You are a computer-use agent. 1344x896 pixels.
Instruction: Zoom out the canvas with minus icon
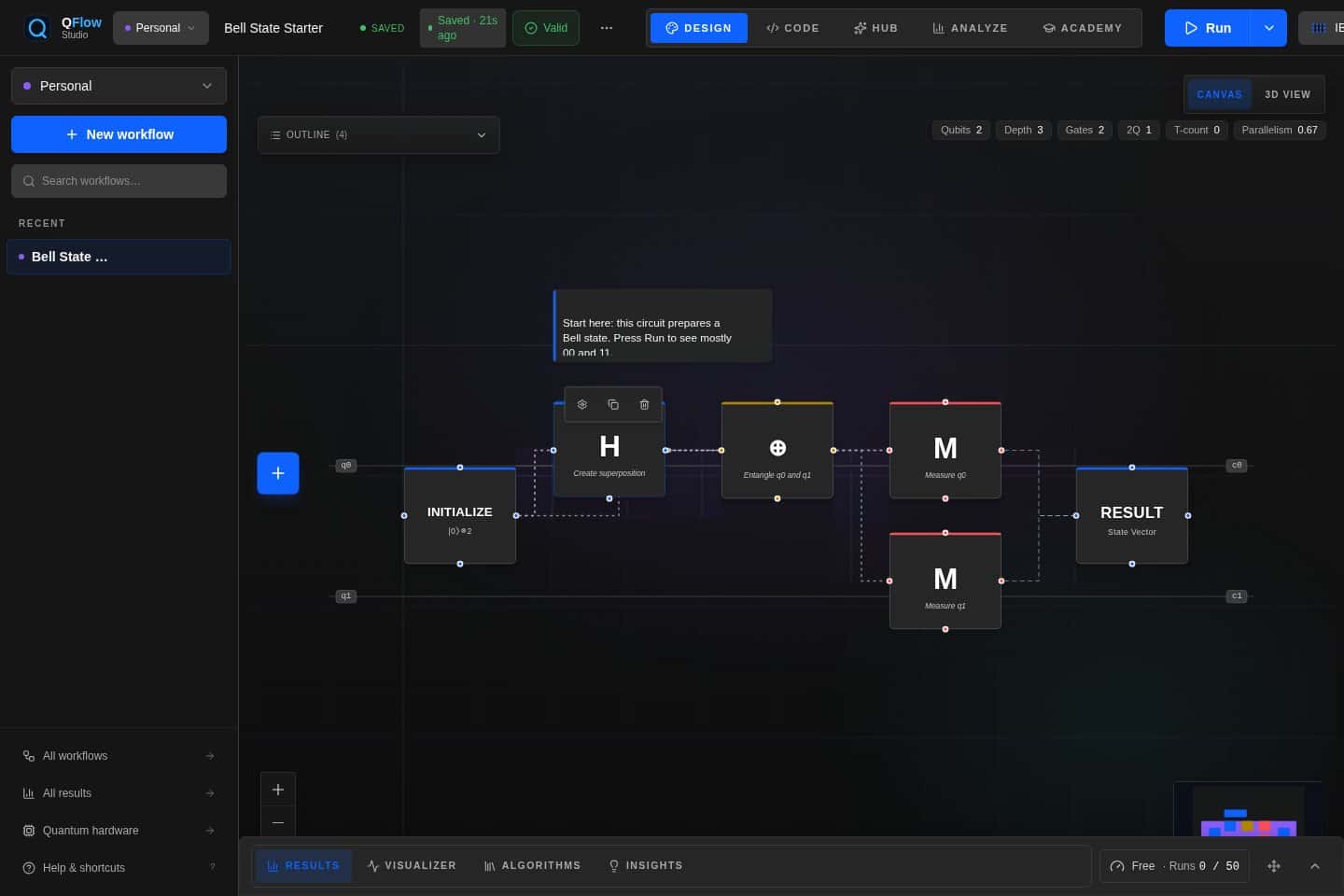click(x=278, y=822)
